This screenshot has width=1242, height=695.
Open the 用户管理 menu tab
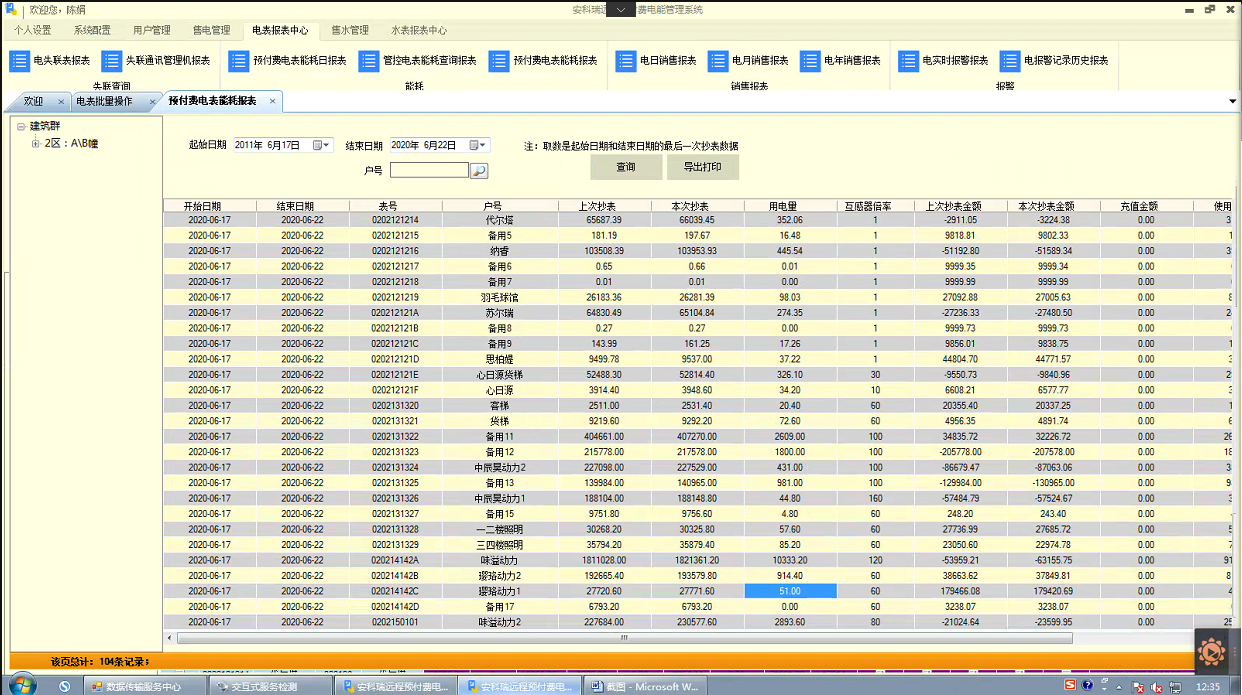[151, 30]
